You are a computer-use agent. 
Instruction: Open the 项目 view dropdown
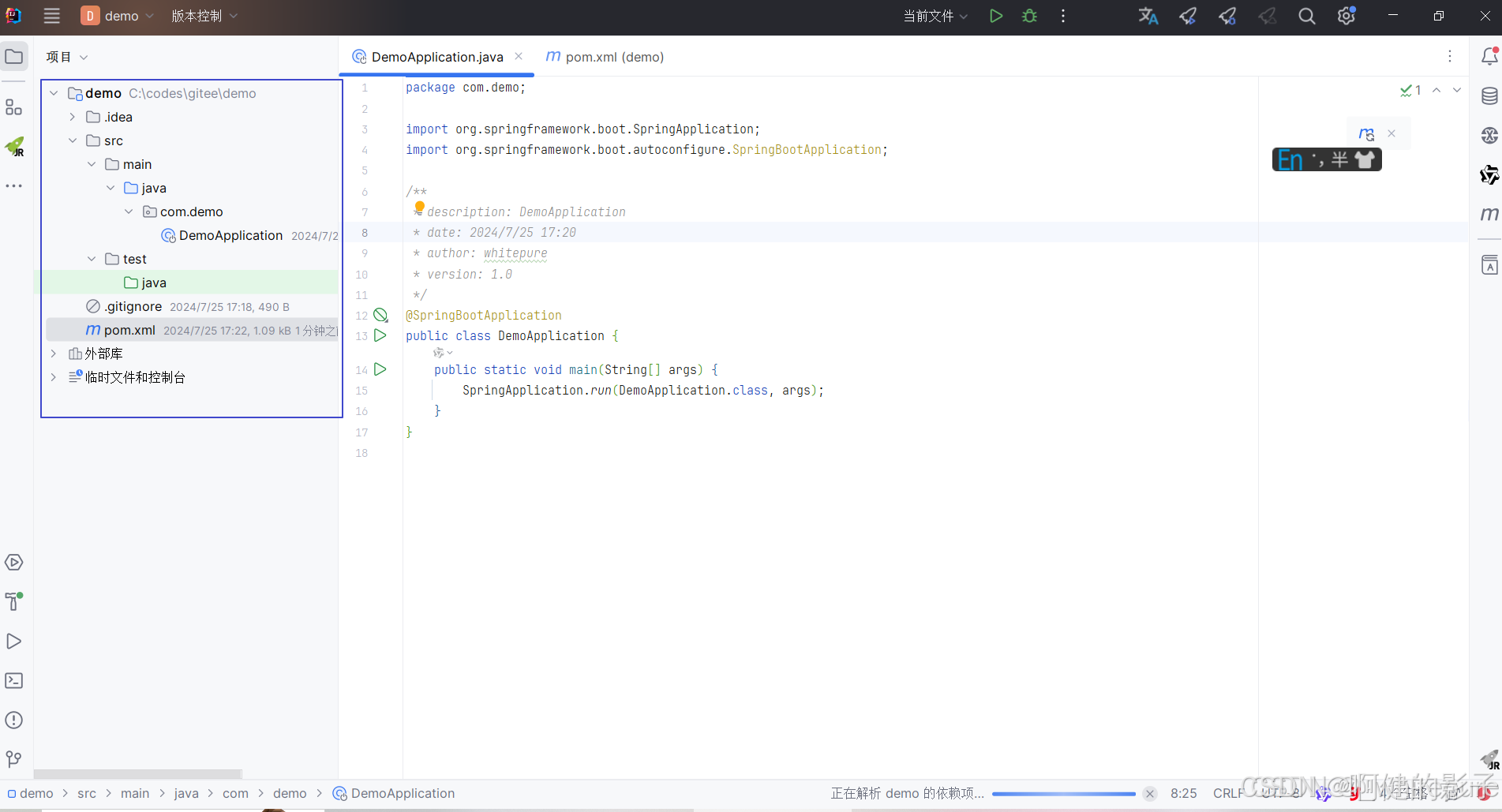coord(67,57)
